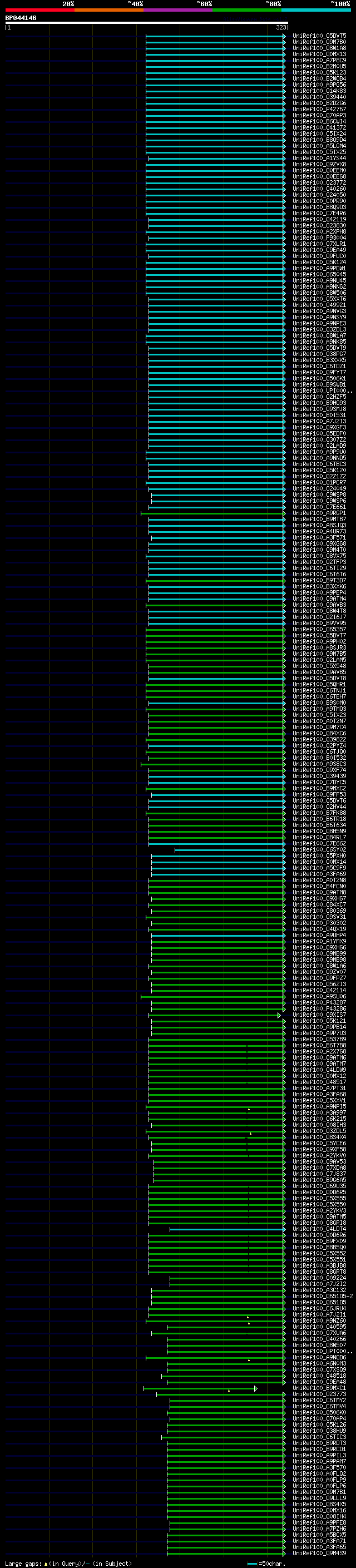Open hit UniRef100_Q0MX13
The height and width of the screenshot is (1568, 356).
pos(319,55)
